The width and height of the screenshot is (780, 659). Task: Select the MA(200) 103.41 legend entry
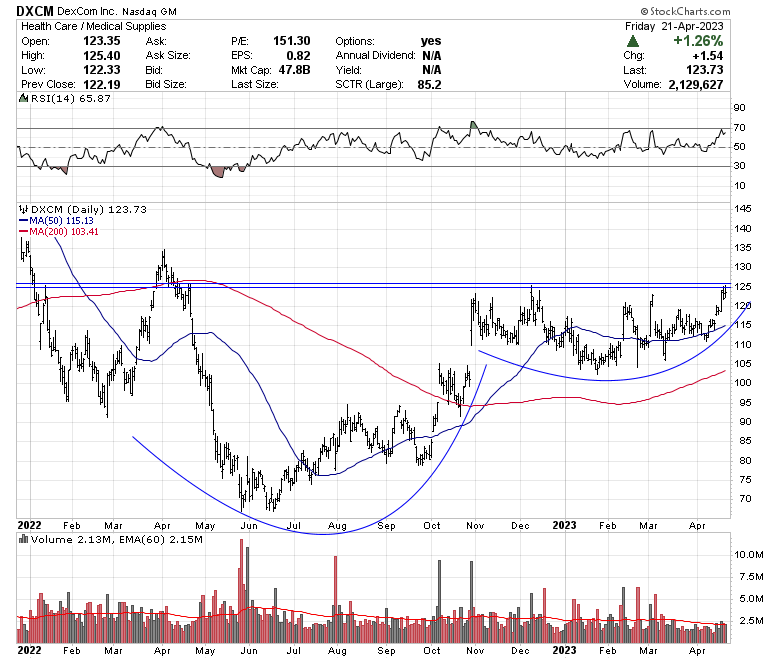[x=59, y=232]
